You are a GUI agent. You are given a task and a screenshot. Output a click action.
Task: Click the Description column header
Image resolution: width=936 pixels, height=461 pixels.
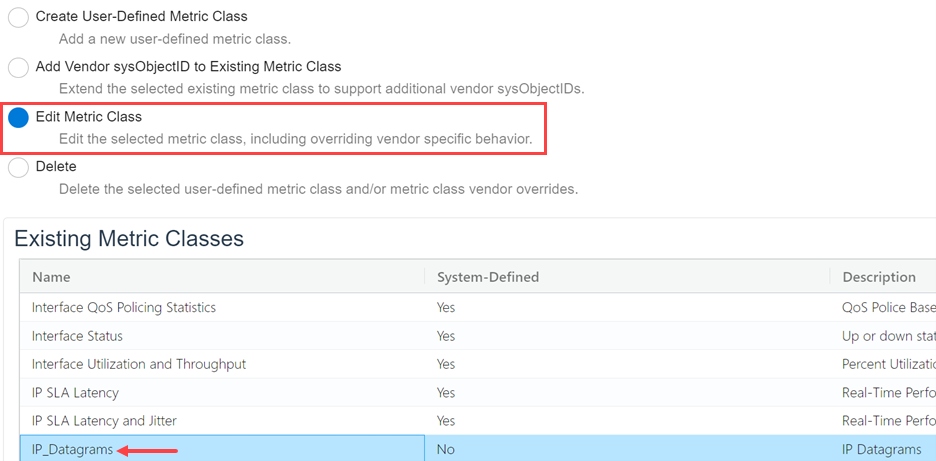[879, 277]
